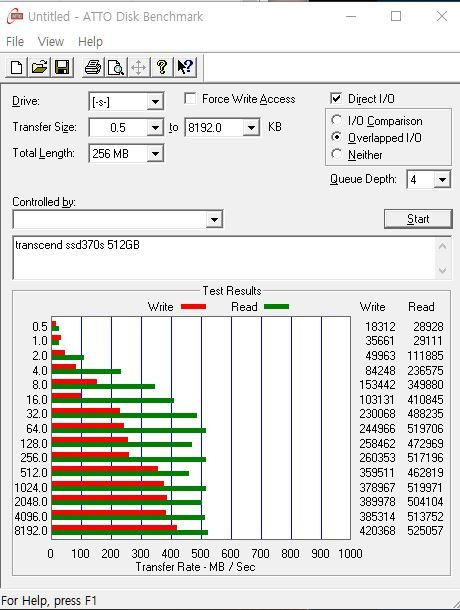Expand the Transfer Size minimum 0.5 dropdown
The height and width of the screenshot is (610, 460).
coord(155,128)
